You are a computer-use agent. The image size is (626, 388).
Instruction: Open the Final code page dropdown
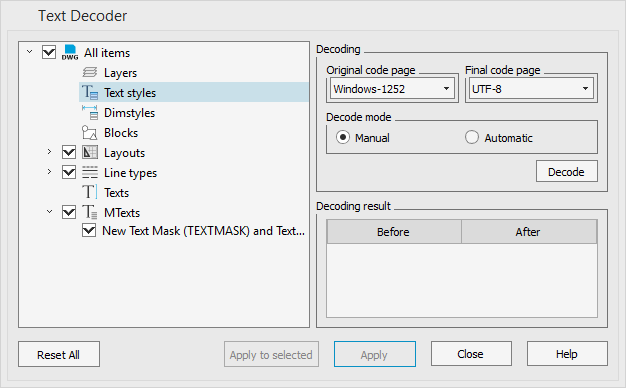click(531, 89)
